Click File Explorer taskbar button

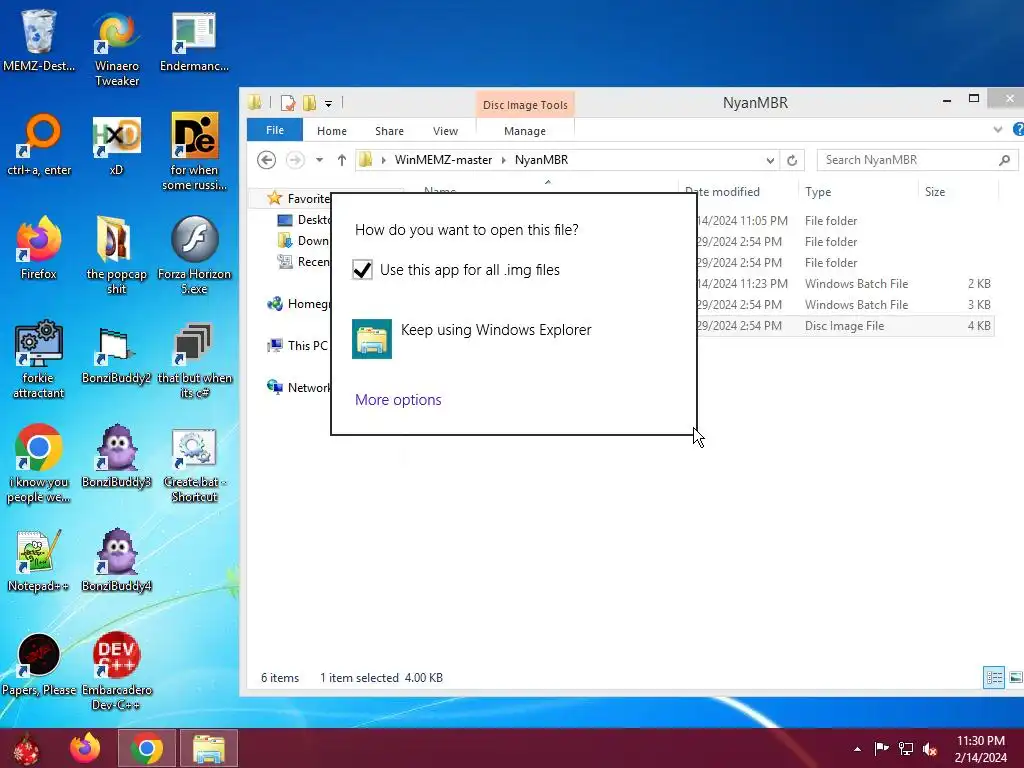click(x=209, y=748)
